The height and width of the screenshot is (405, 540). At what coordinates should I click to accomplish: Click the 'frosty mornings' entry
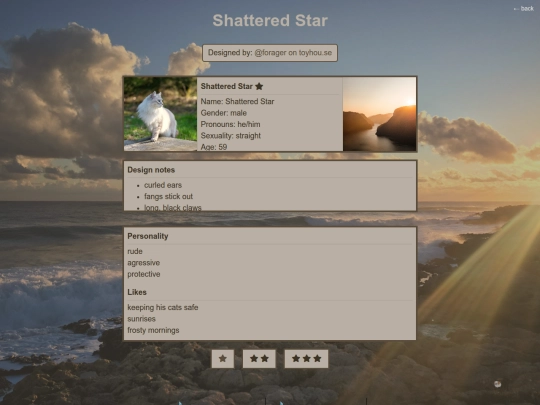coord(153,330)
